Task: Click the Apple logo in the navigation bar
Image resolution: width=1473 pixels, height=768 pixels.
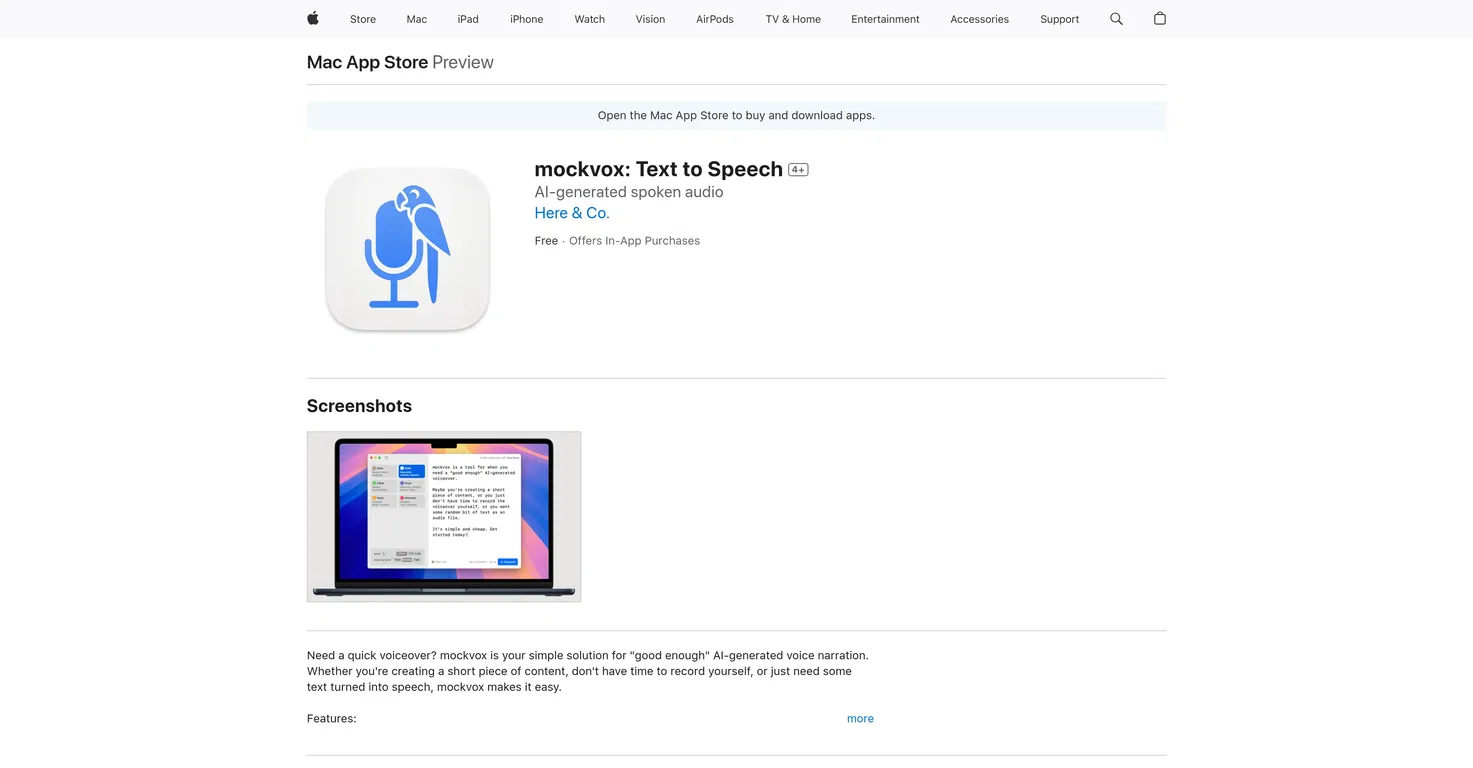Action: click(312, 19)
